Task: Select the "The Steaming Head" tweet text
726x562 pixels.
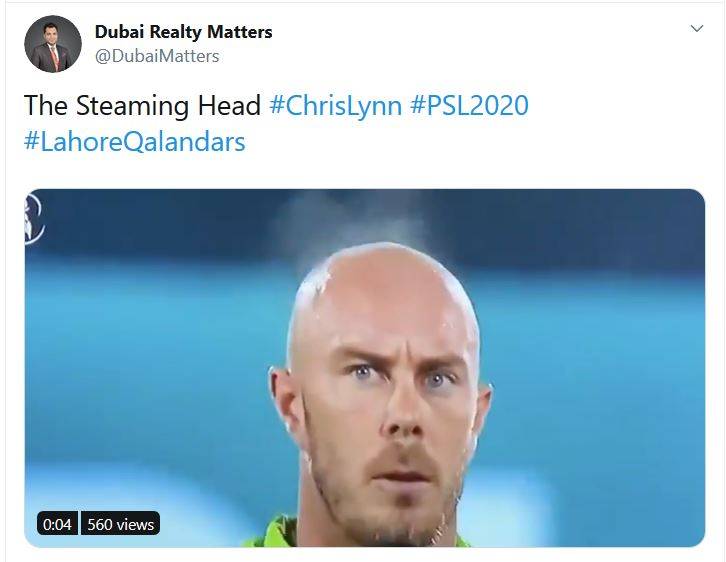Action: click(x=143, y=105)
